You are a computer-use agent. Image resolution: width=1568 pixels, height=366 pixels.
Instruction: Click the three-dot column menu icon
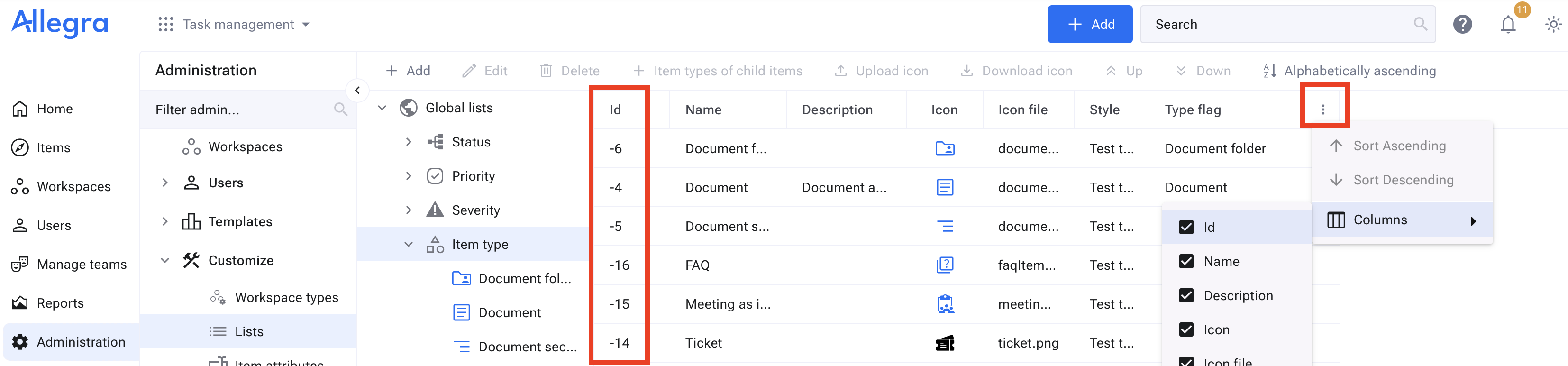pos(1322,110)
